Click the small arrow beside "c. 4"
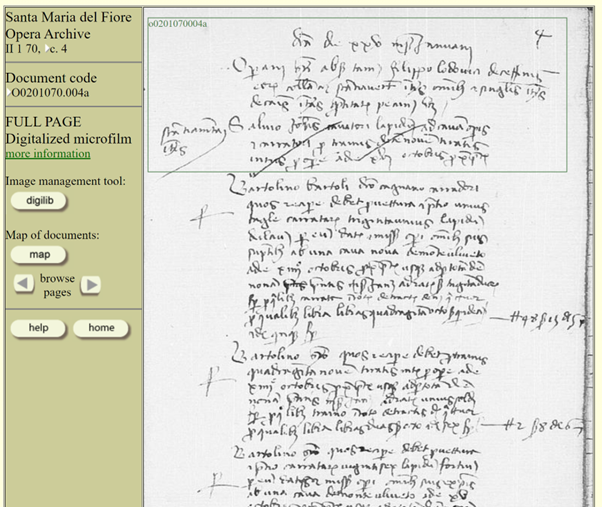This screenshot has height=507, width=602. (47, 48)
